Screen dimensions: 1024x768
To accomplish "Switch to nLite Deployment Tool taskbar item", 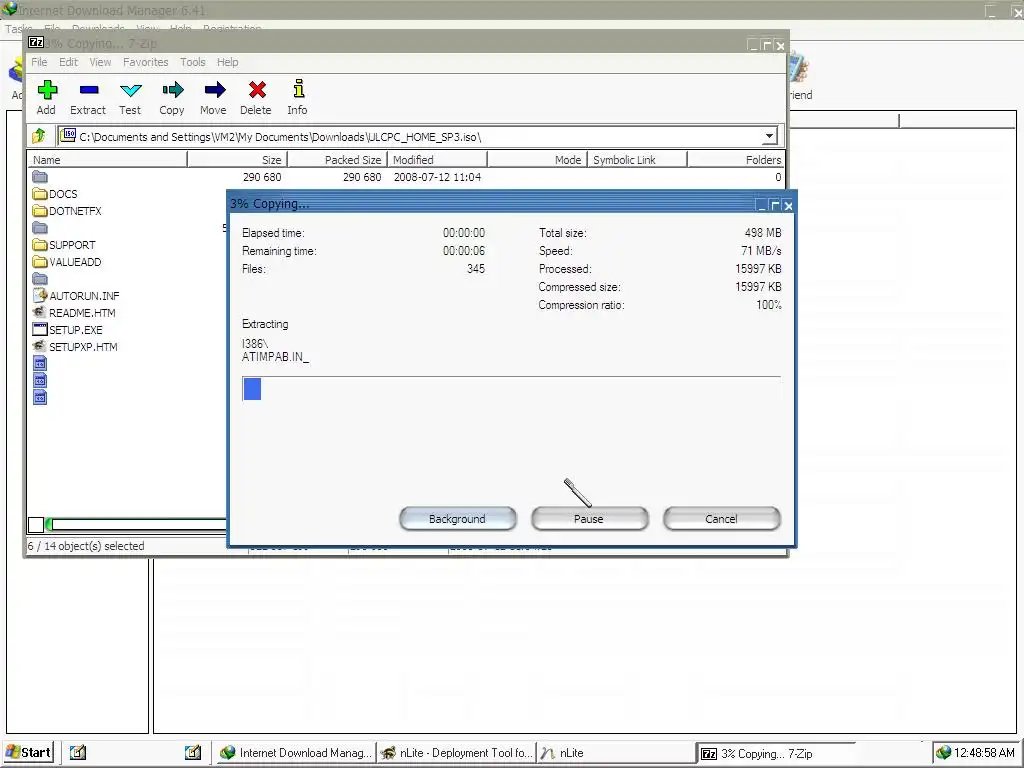I will point(456,753).
